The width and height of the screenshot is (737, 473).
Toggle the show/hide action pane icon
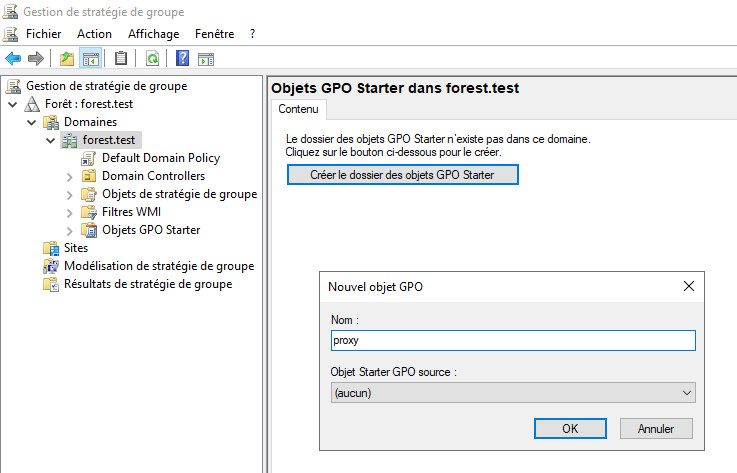(206, 59)
